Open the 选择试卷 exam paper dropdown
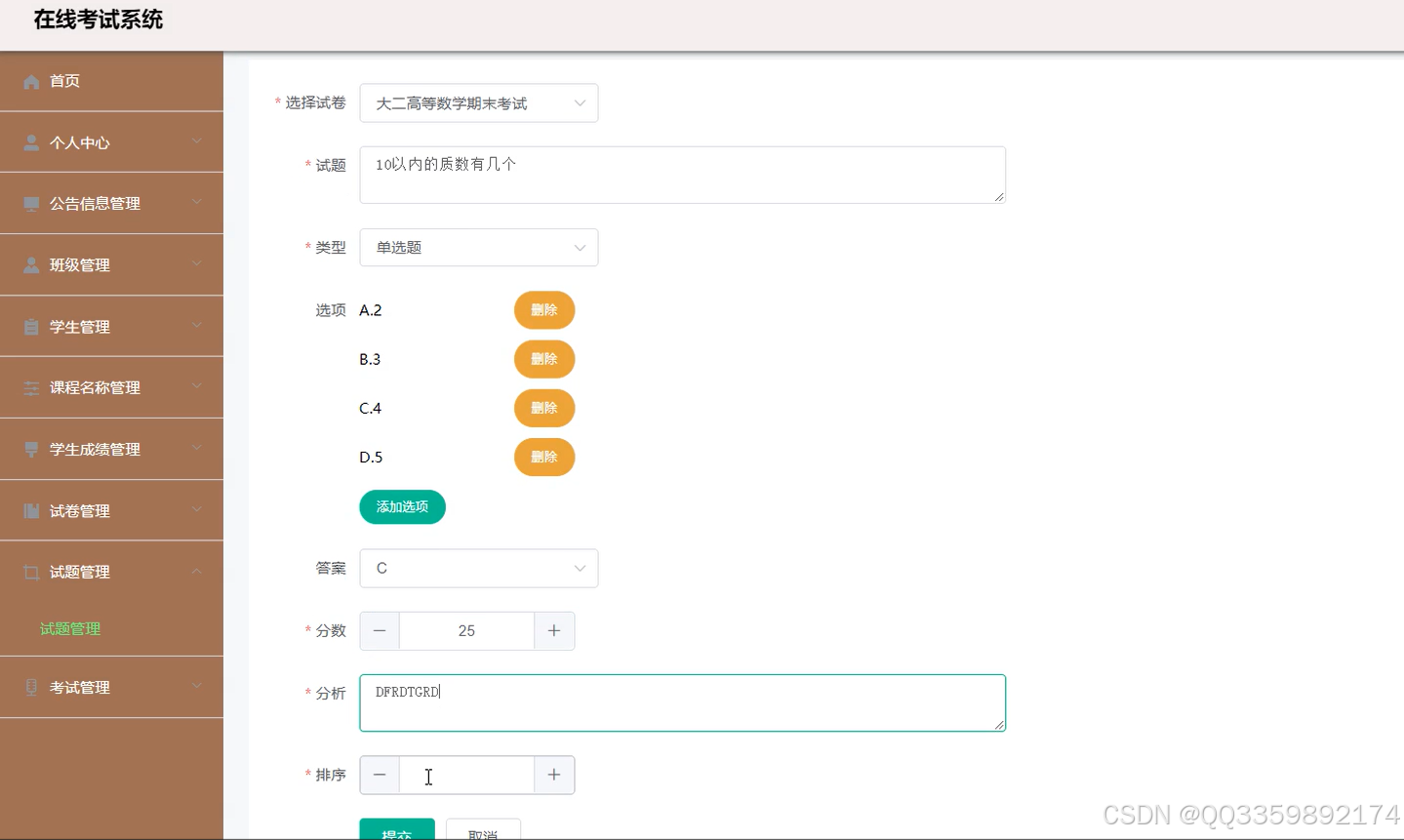Screen dimensions: 1404x840 479,103
